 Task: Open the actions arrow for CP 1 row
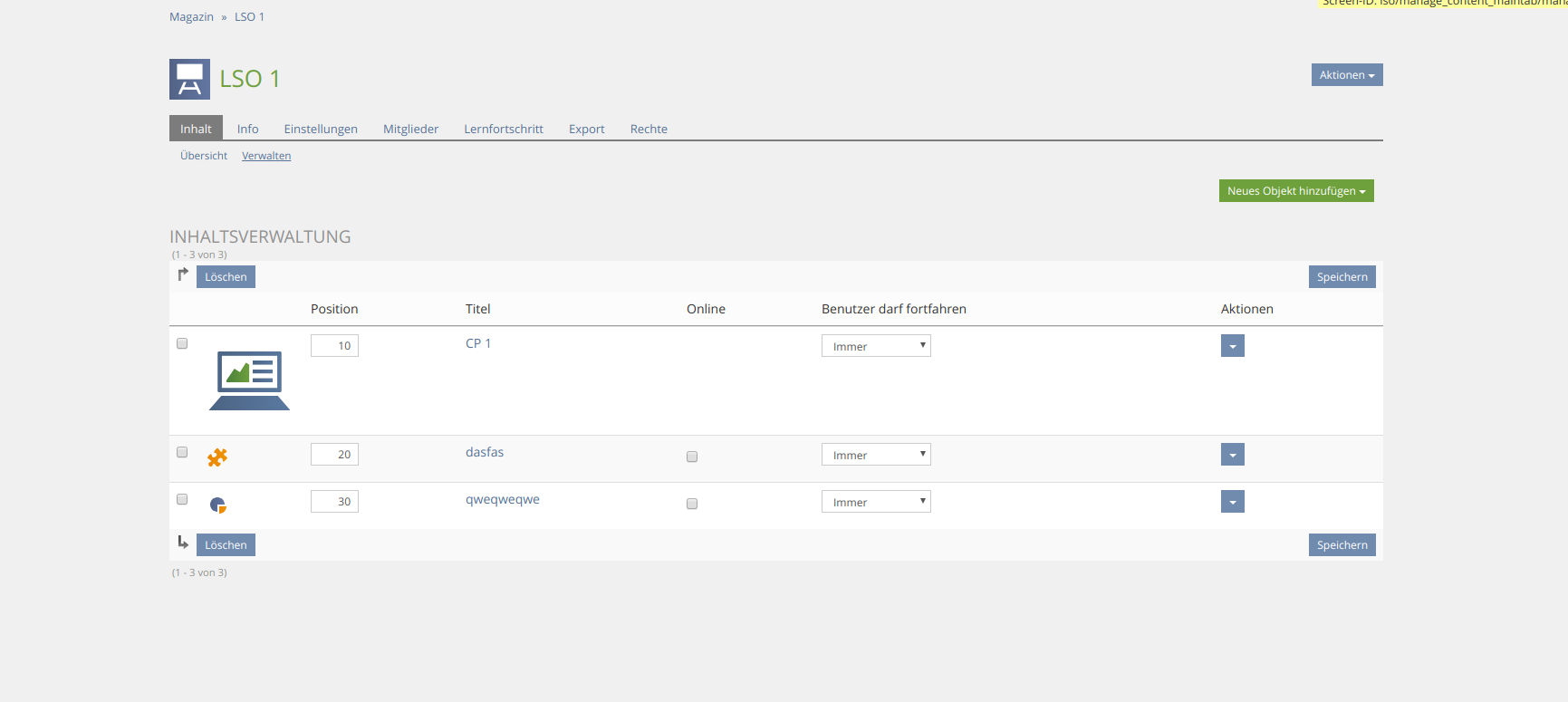click(x=1232, y=346)
